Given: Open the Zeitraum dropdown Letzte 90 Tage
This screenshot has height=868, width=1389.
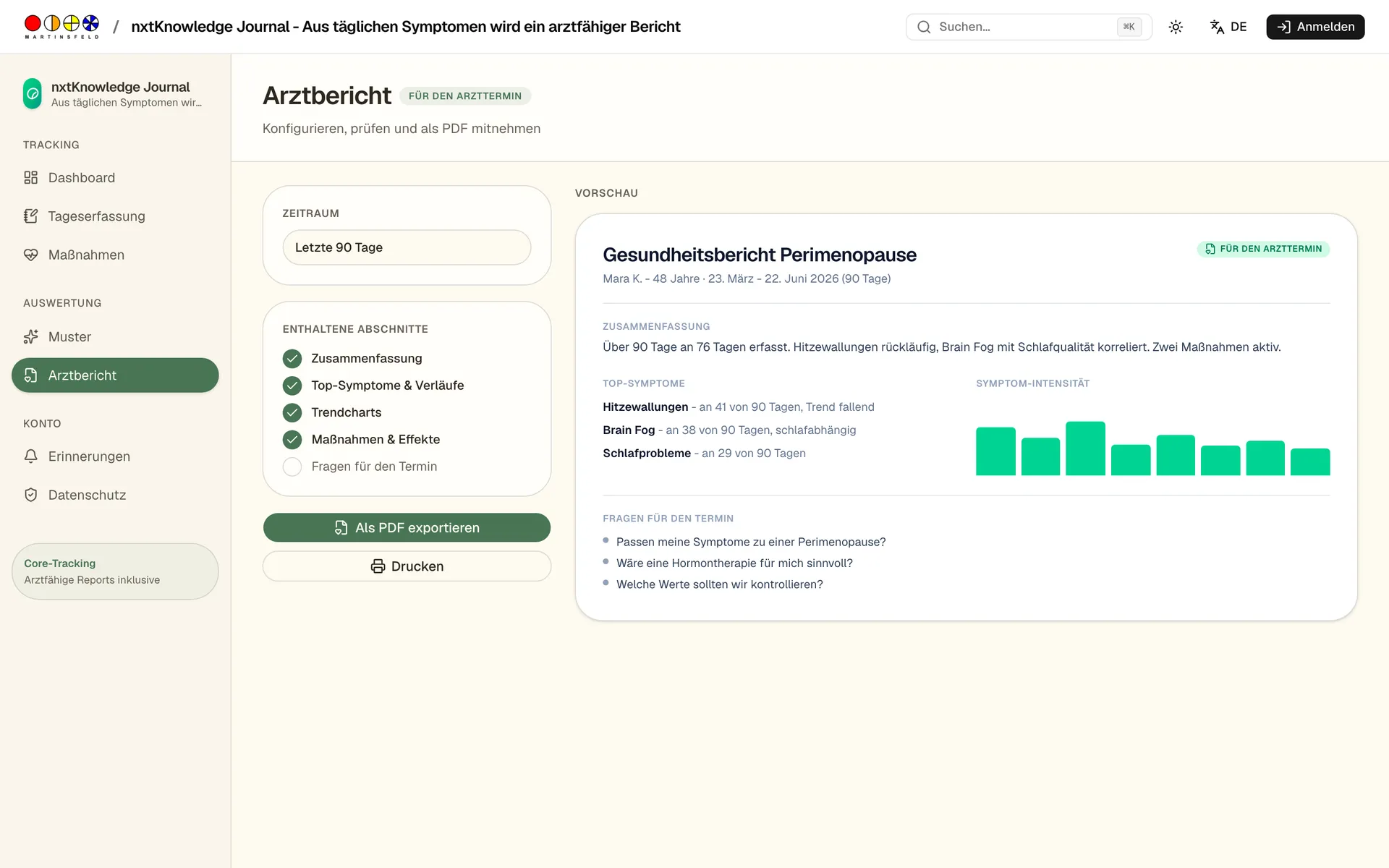Looking at the screenshot, I should pyautogui.click(x=407, y=247).
